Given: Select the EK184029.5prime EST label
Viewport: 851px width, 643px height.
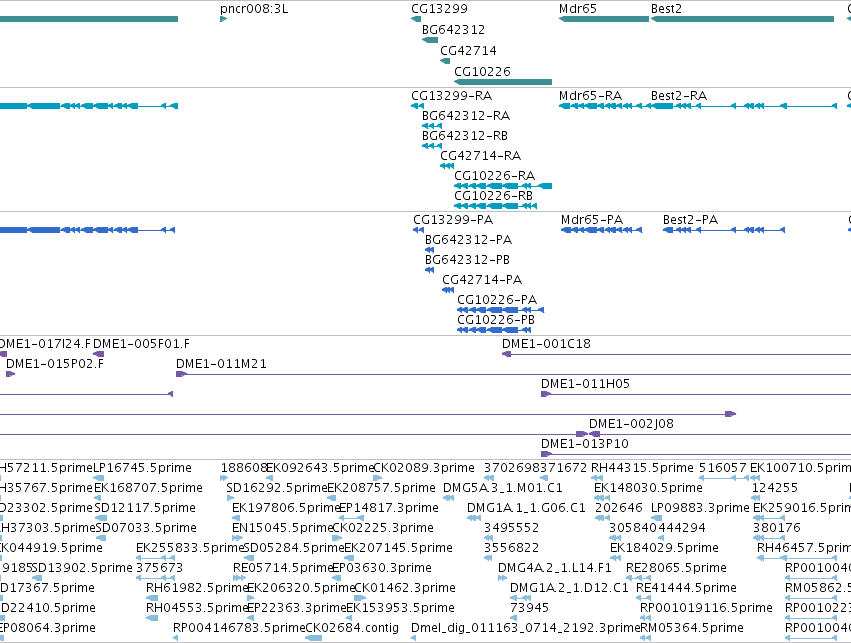Looking at the screenshot, I should click(x=664, y=548).
